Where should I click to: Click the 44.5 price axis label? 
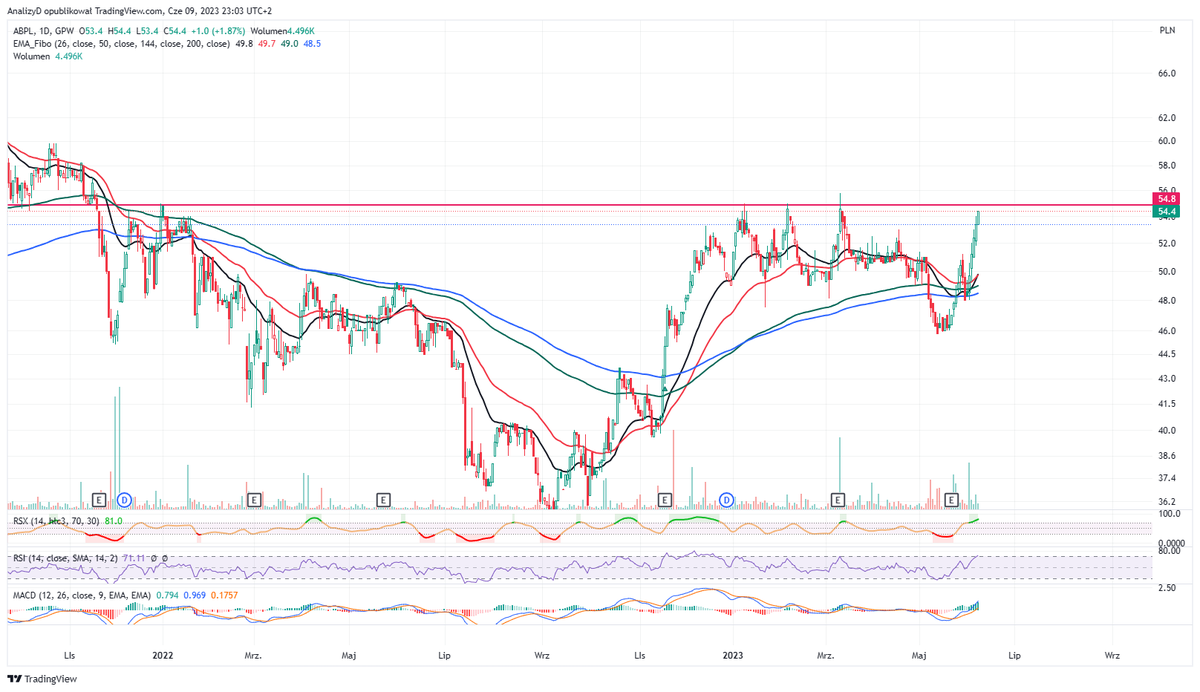1166,354
